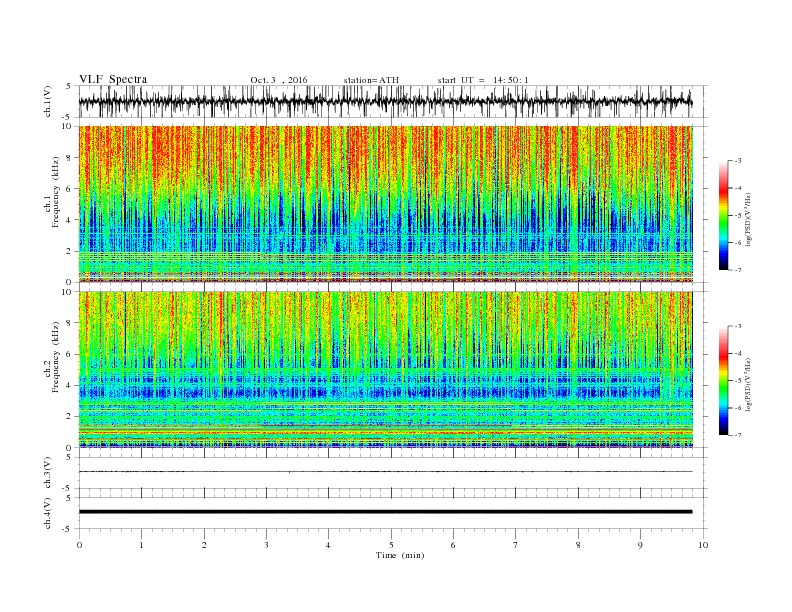Click the "-7" label on lower colorbar
Image resolution: width=792 pixels, height=612 pixels.
[x=737, y=435]
